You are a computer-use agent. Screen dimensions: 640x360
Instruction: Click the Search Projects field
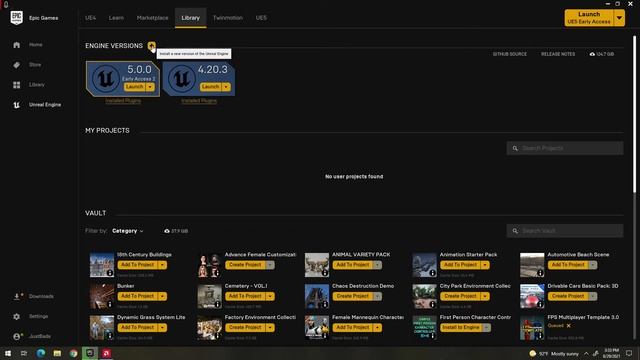click(565, 148)
